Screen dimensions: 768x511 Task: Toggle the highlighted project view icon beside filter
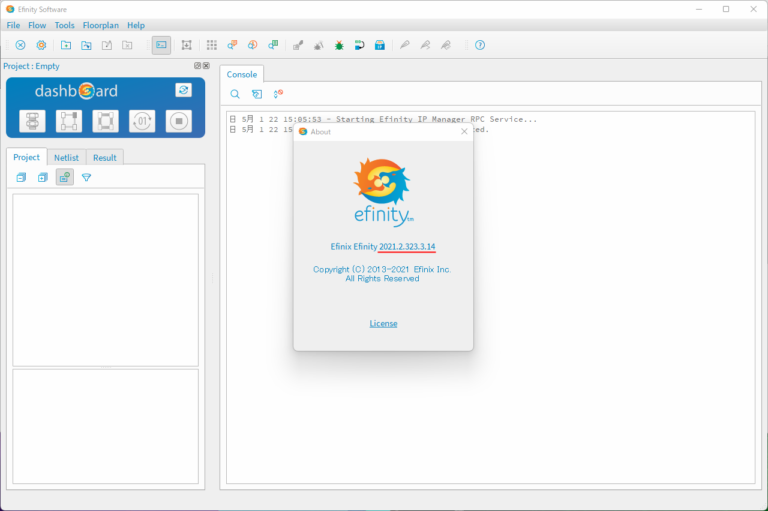pyautogui.click(x=64, y=177)
